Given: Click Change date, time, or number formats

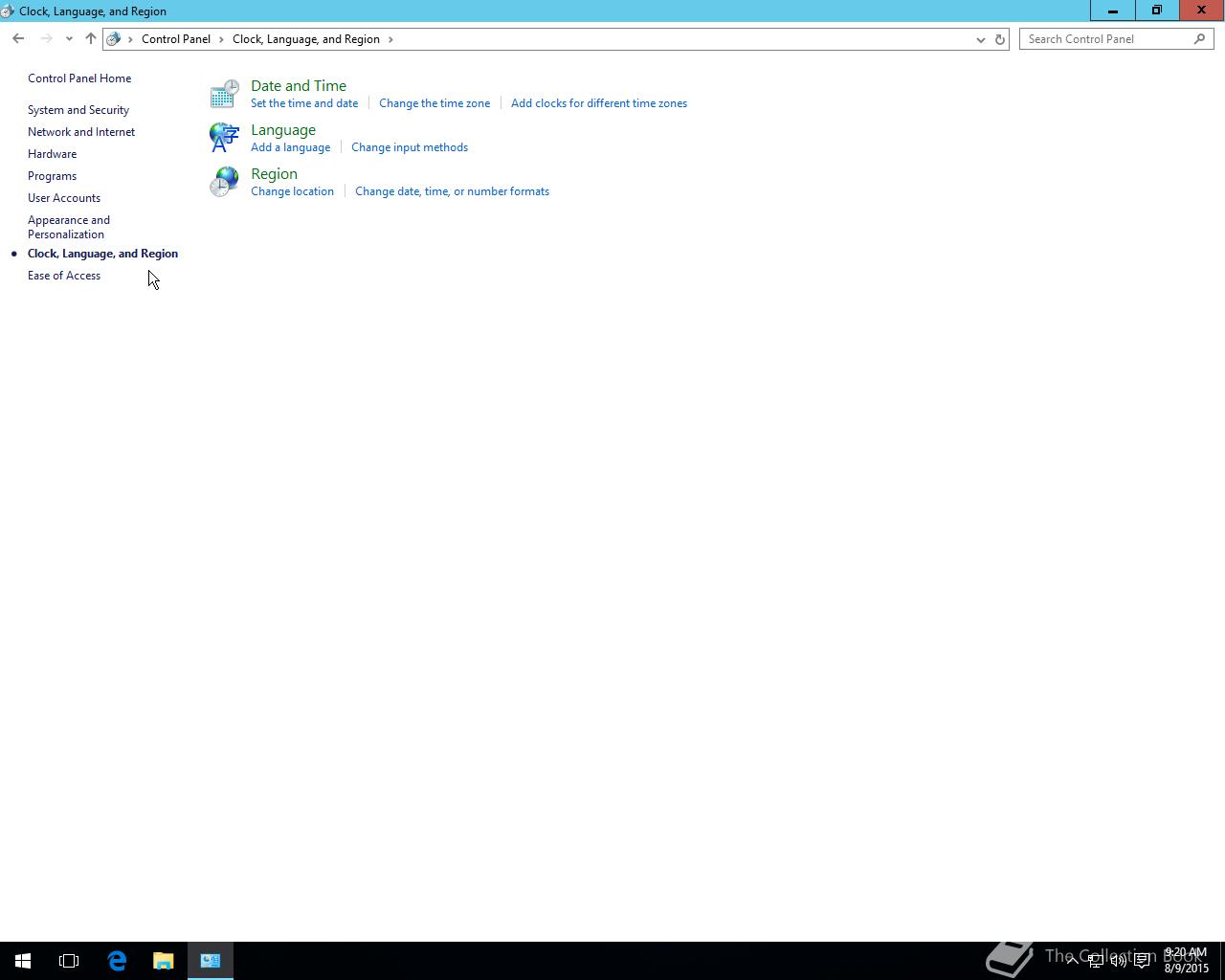Looking at the screenshot, I should (452, 191).
